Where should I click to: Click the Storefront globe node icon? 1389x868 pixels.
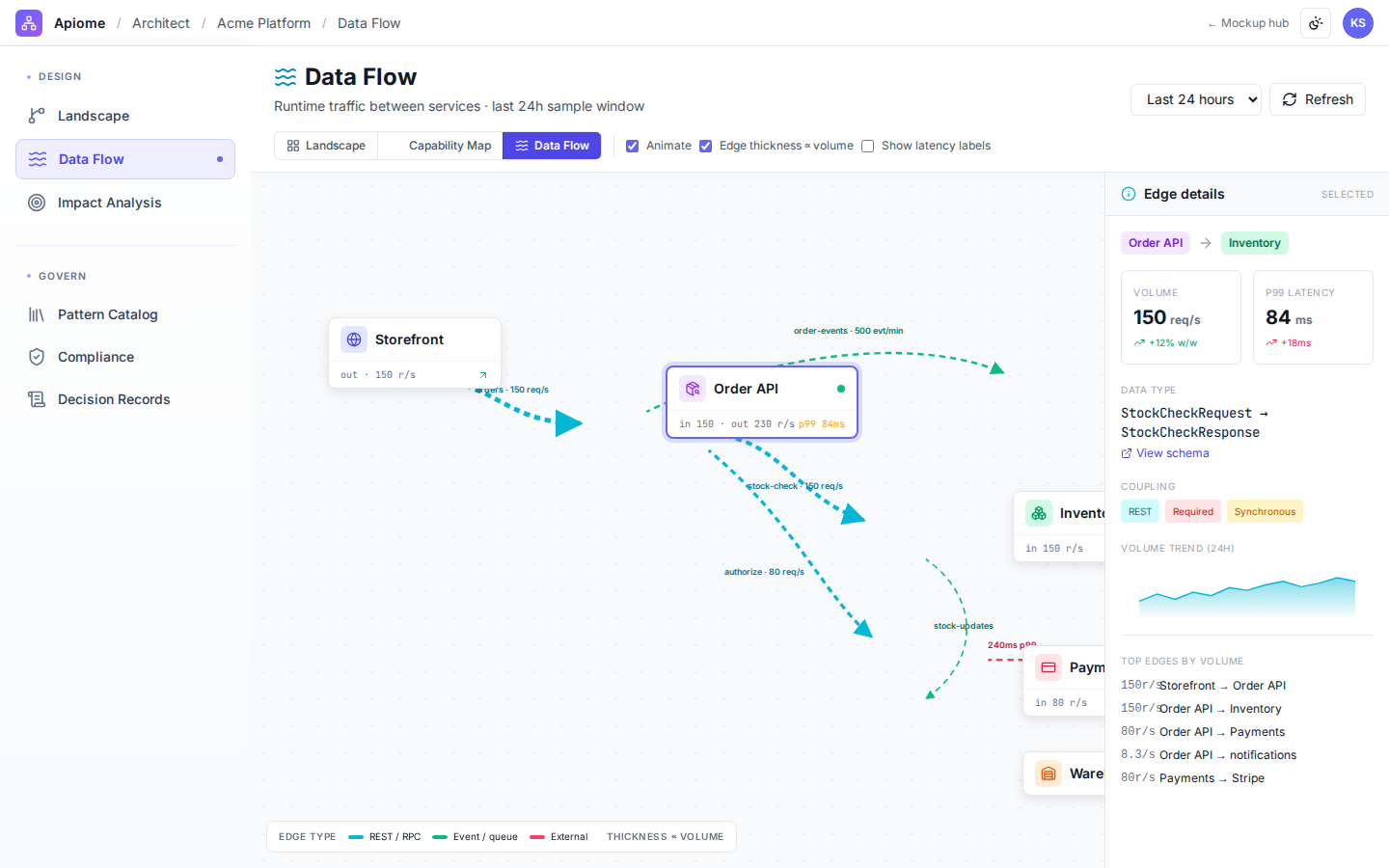click(x=354, y=339)
